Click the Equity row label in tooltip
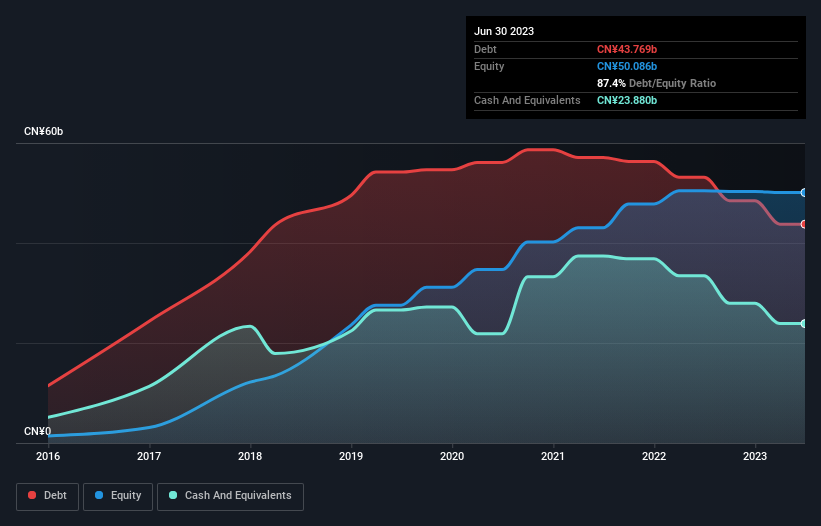This screenshot has width=821, height=526. coord(489,66)
